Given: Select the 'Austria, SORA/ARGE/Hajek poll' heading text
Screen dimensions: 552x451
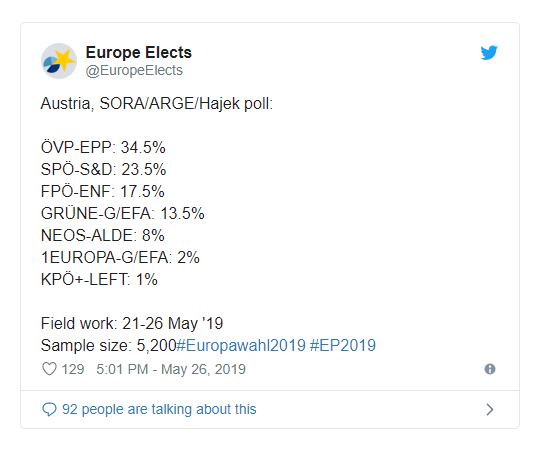Looking at the screenshot, I should click(157, 104).
